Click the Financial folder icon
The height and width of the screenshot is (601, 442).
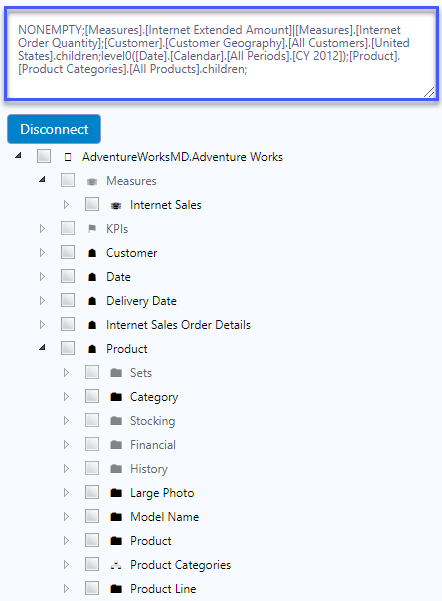tap(116, 445)
